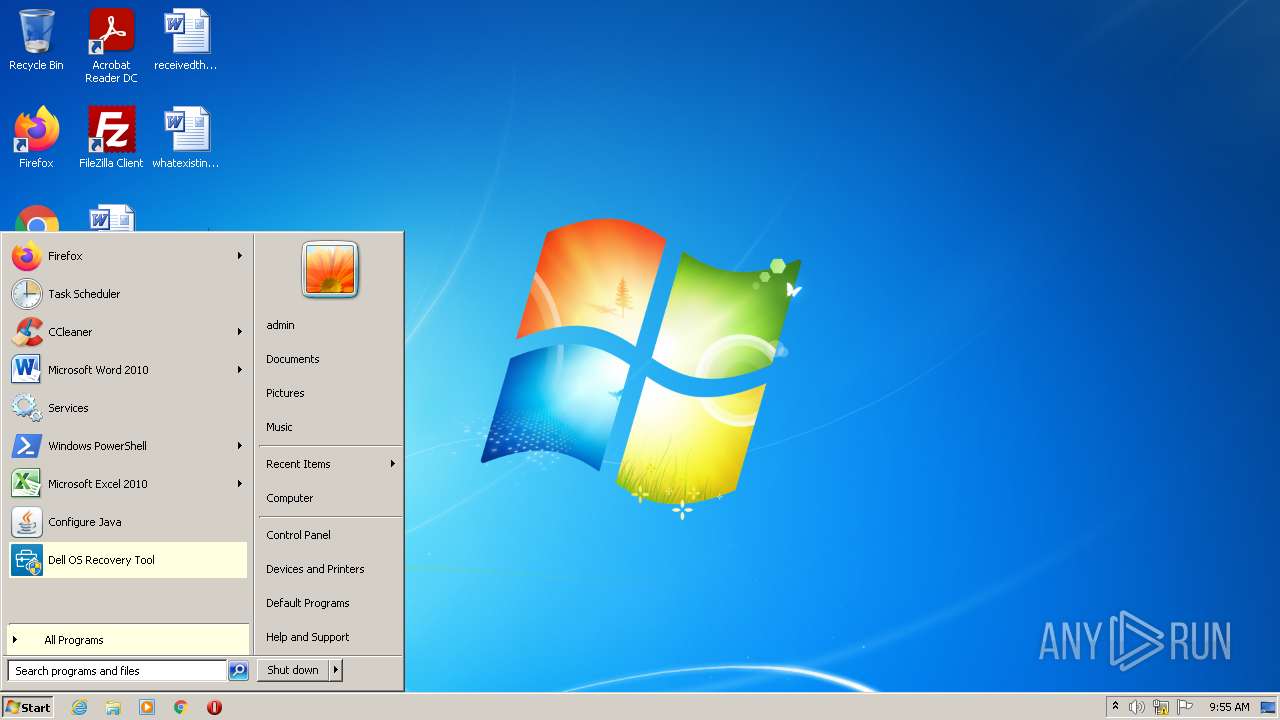Screen dimensions: 1280x720
Task: Launch Firefox from the desktop shortcut
Action: (x=36, y=138)
